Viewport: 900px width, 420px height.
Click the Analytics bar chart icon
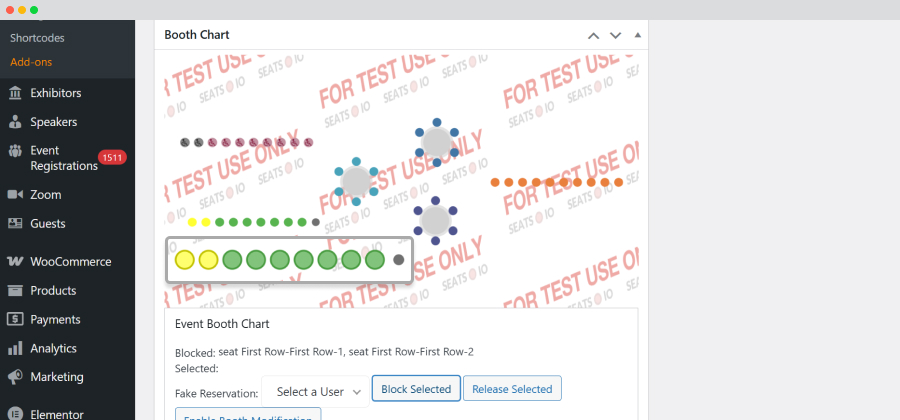click(15, 348)
